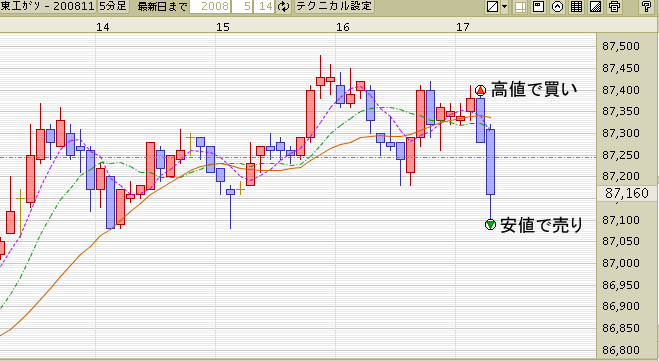Viewport: 659px width, 361px height.
Task: Click the 86,800 price axis label
Action: [x=621, y=350]
